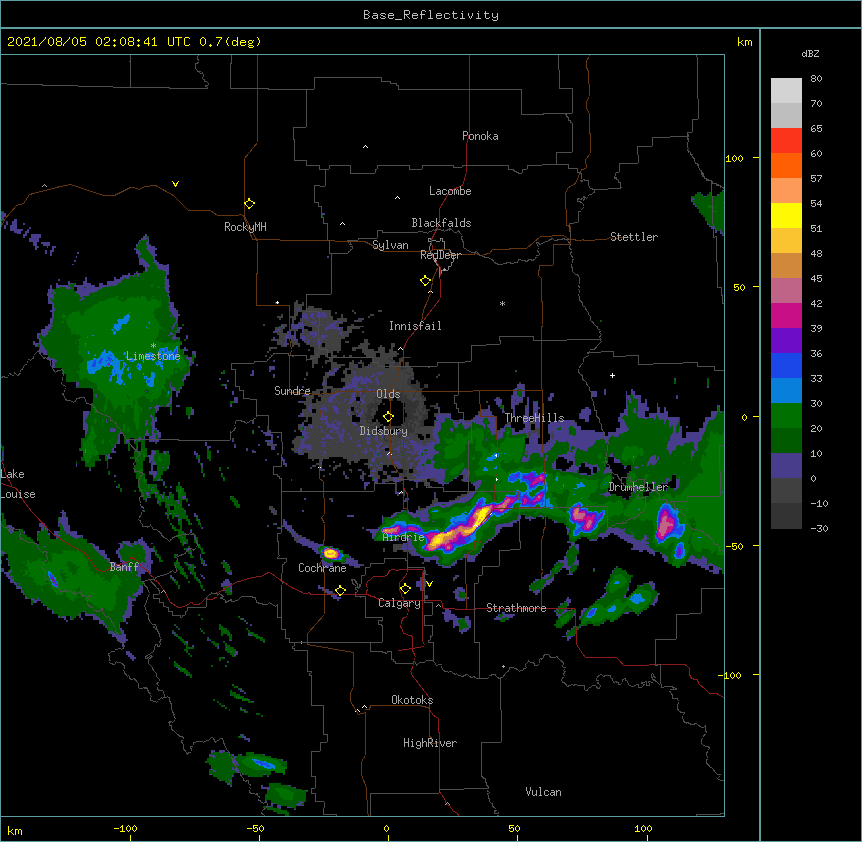Click the yellow storm core northeast of Airdrie
862x842 pixels.
pos(459,531)
